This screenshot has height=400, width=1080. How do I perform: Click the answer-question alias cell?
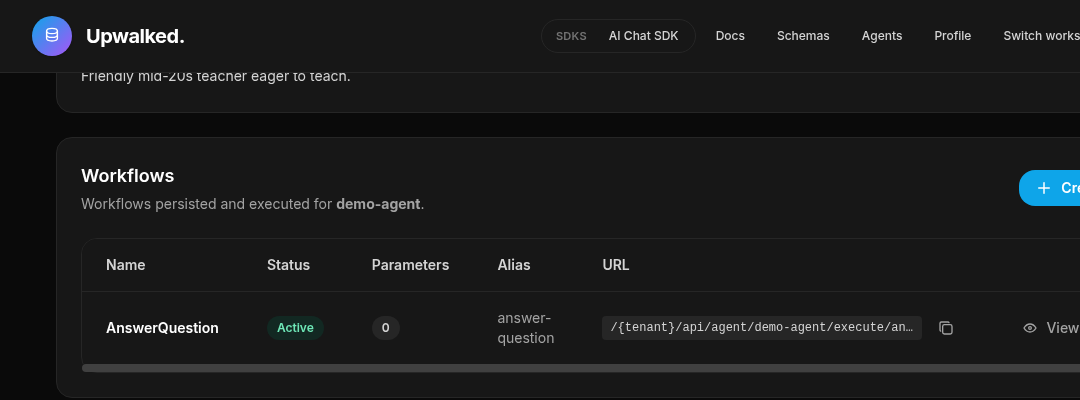click(x=526, y=328)
